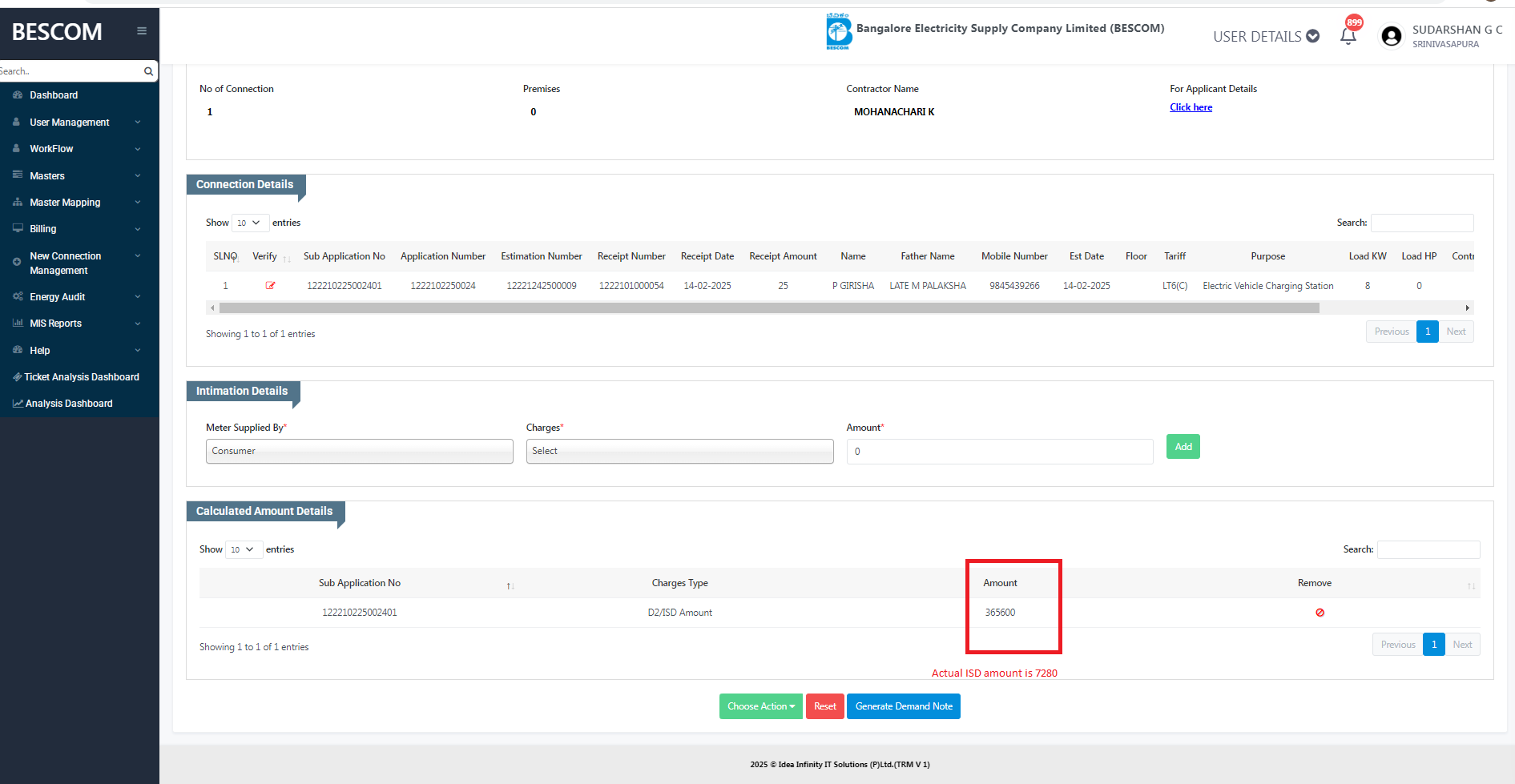Click the Masters sidebar icon
Viewport: 1515px width, 784px height.
pos(18,175)
